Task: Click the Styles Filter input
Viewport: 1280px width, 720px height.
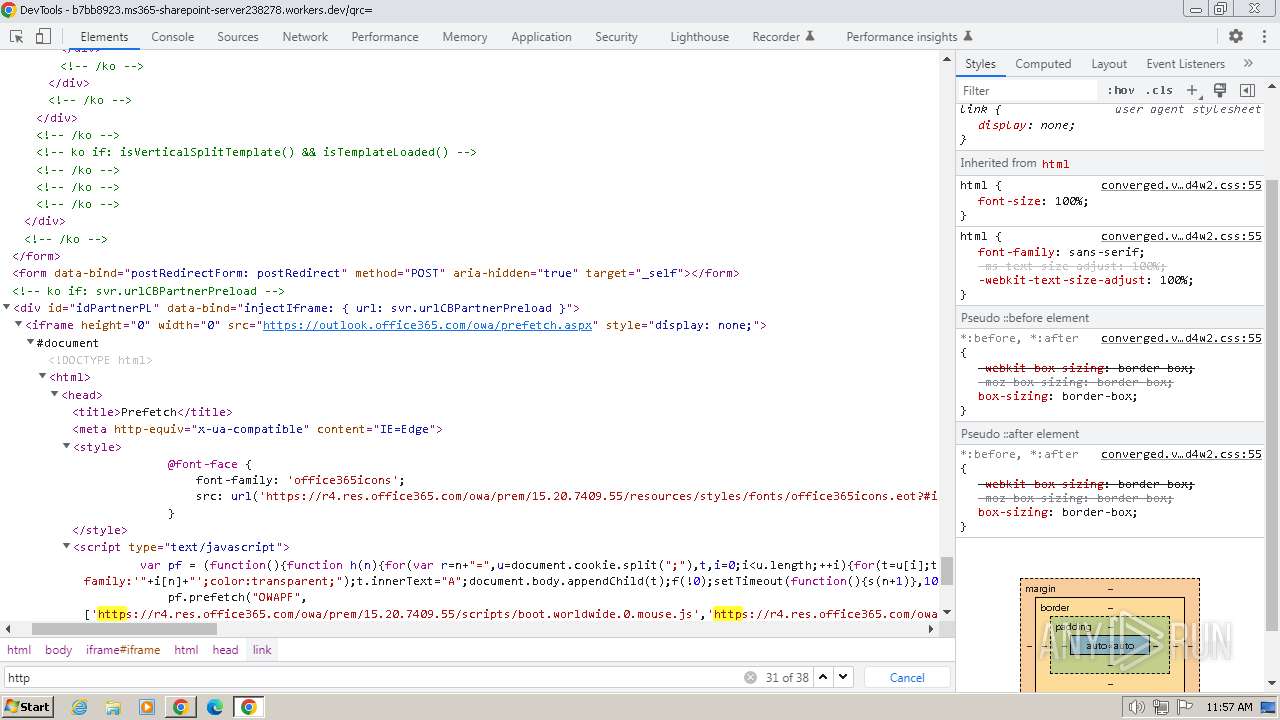Action: 1028,90
